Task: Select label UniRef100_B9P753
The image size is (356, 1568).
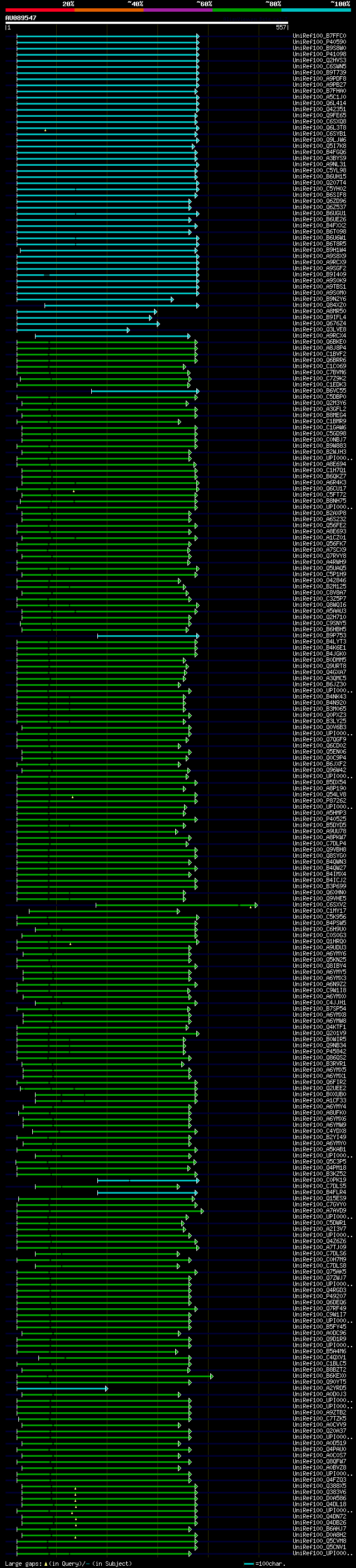Action: tap(319, 635)
